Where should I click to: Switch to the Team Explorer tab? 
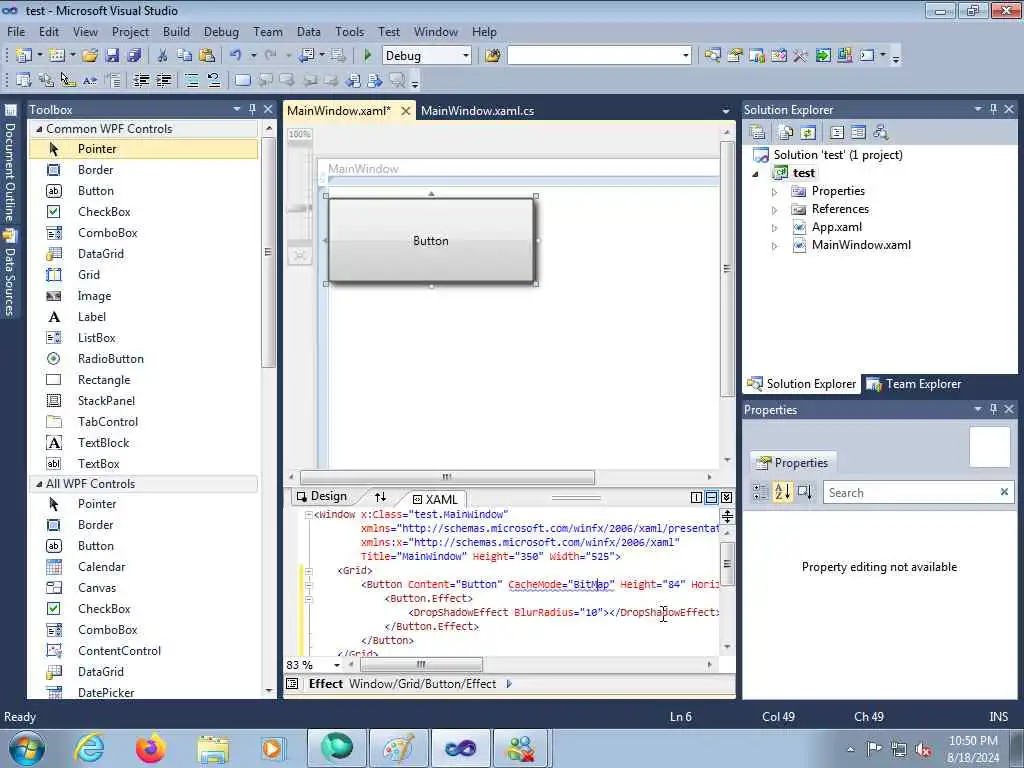[914, 384]
